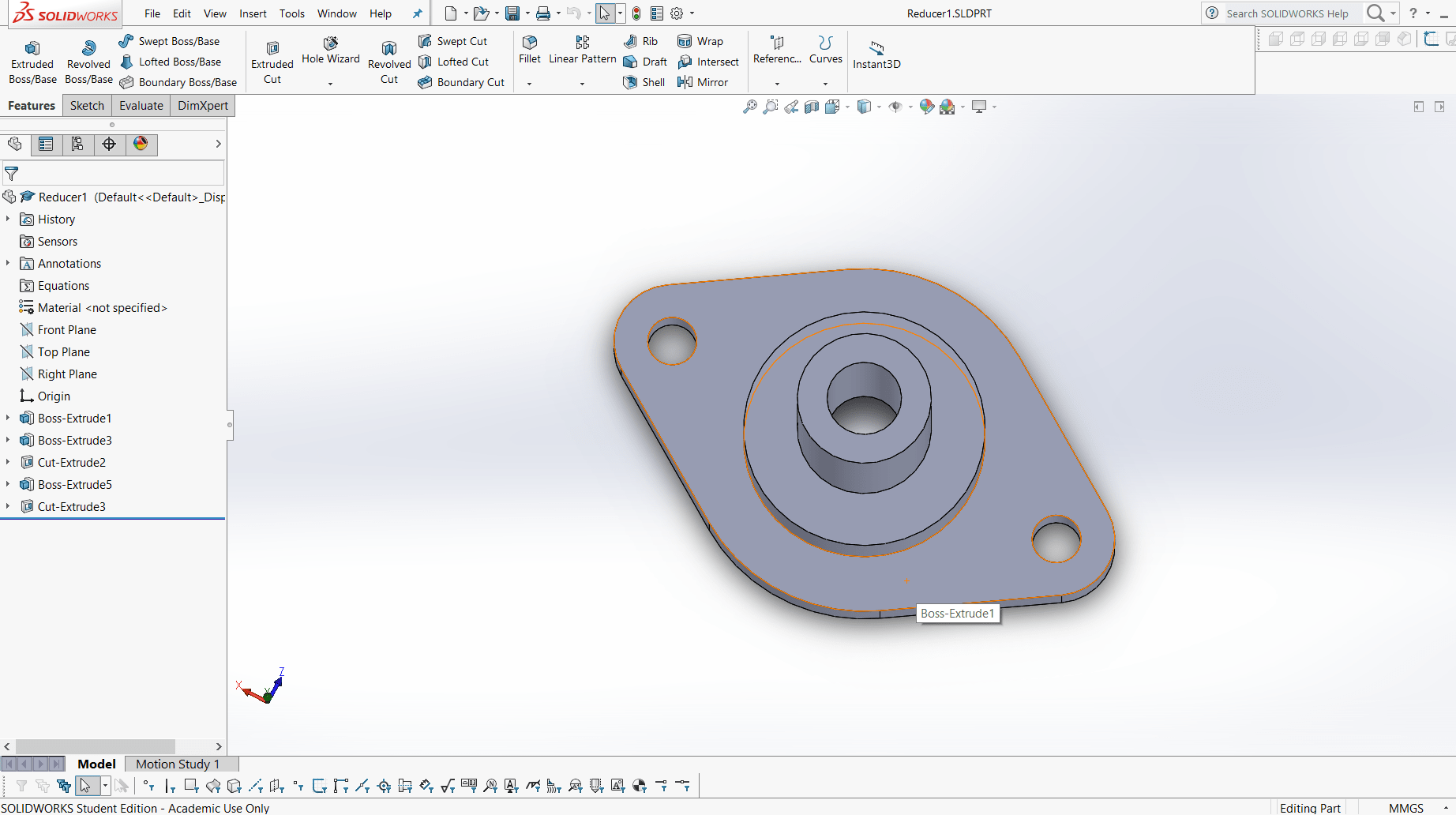The width and height of the screenshot is (1456, 815).
Task: Select Cut-Extrude3 in the feature tree
Action: (71, 506)
